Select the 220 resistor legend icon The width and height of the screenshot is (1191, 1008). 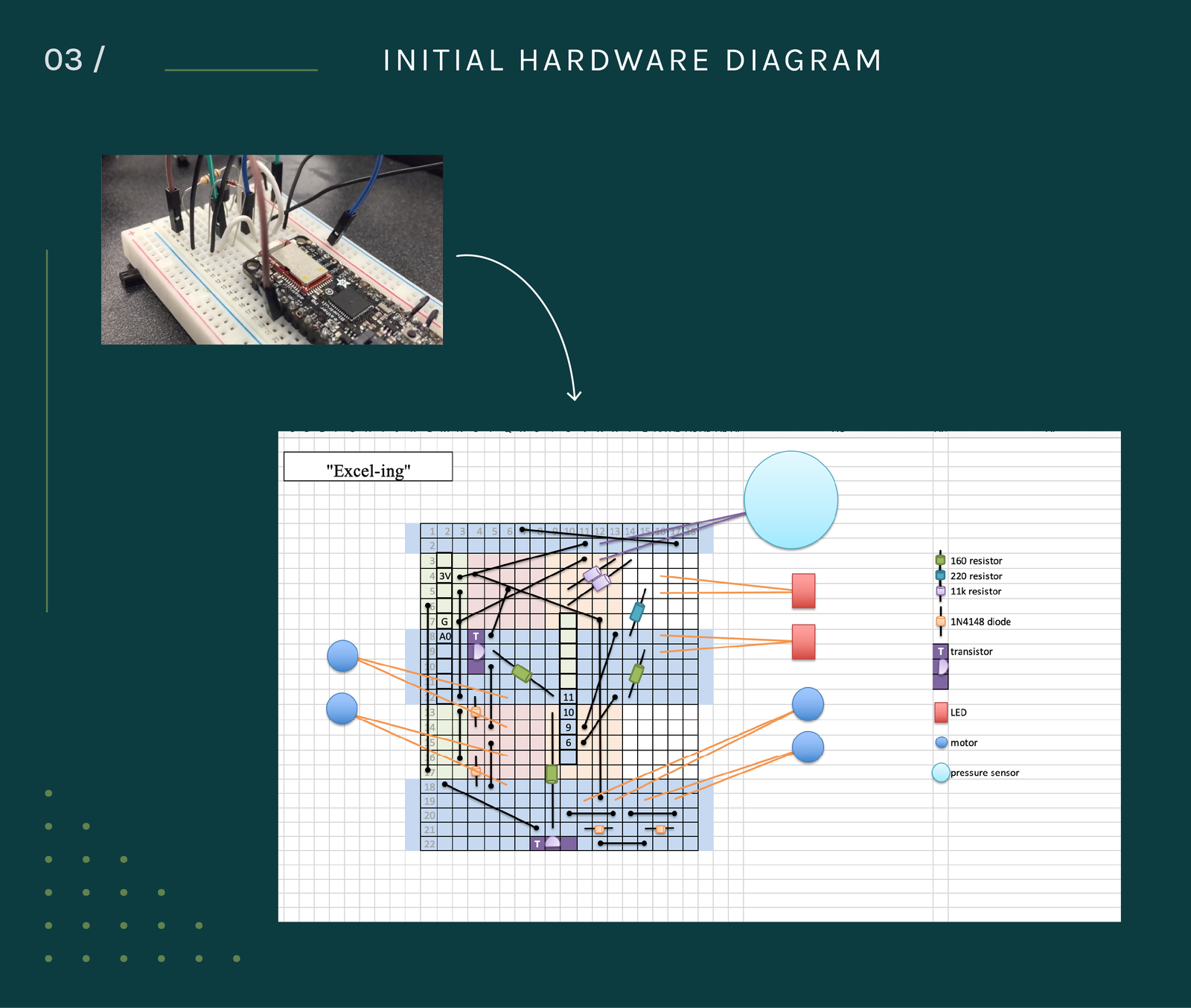pyautogui.click(x=939, y=575)
